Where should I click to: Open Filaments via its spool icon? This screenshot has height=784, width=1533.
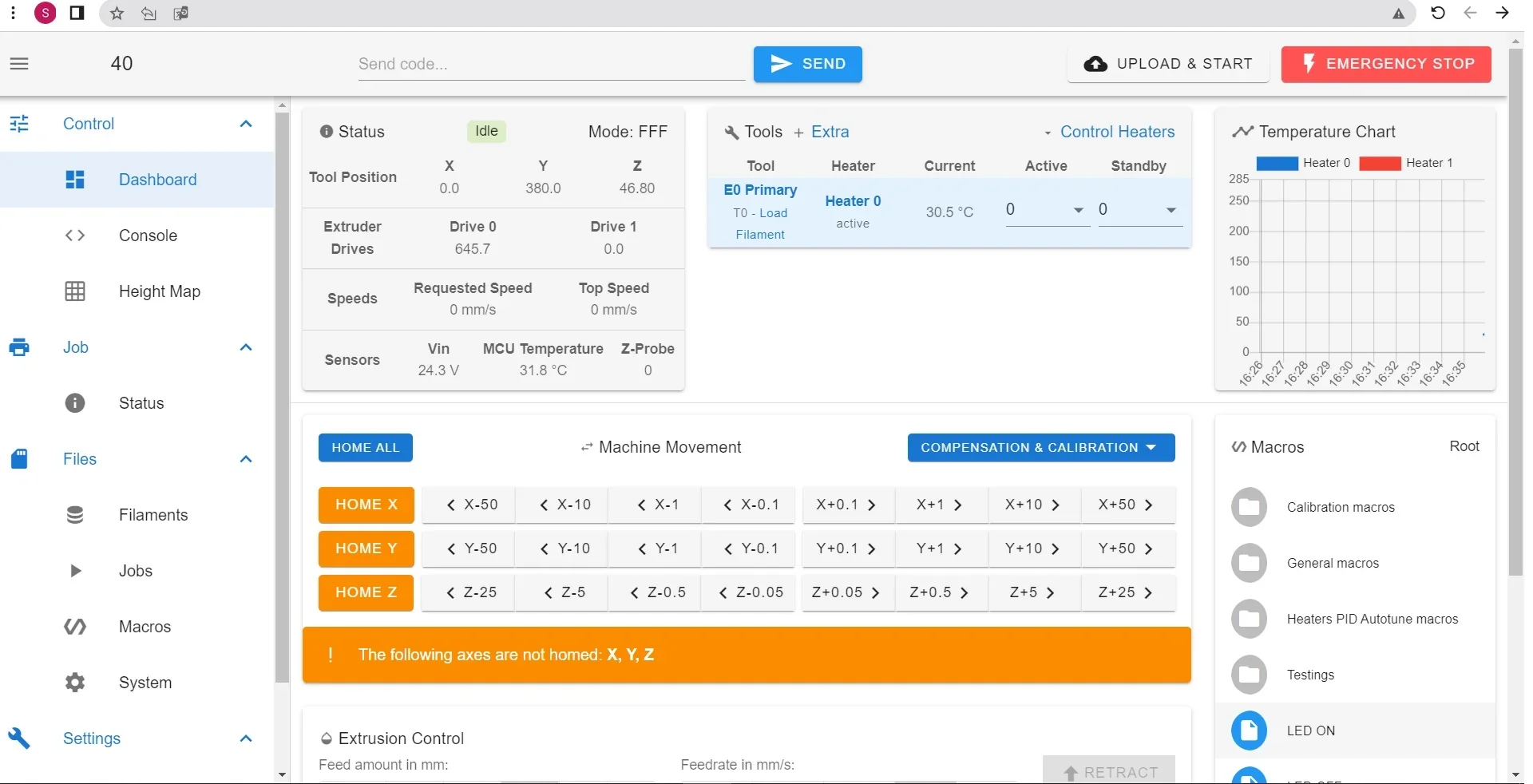click(75, 515)
